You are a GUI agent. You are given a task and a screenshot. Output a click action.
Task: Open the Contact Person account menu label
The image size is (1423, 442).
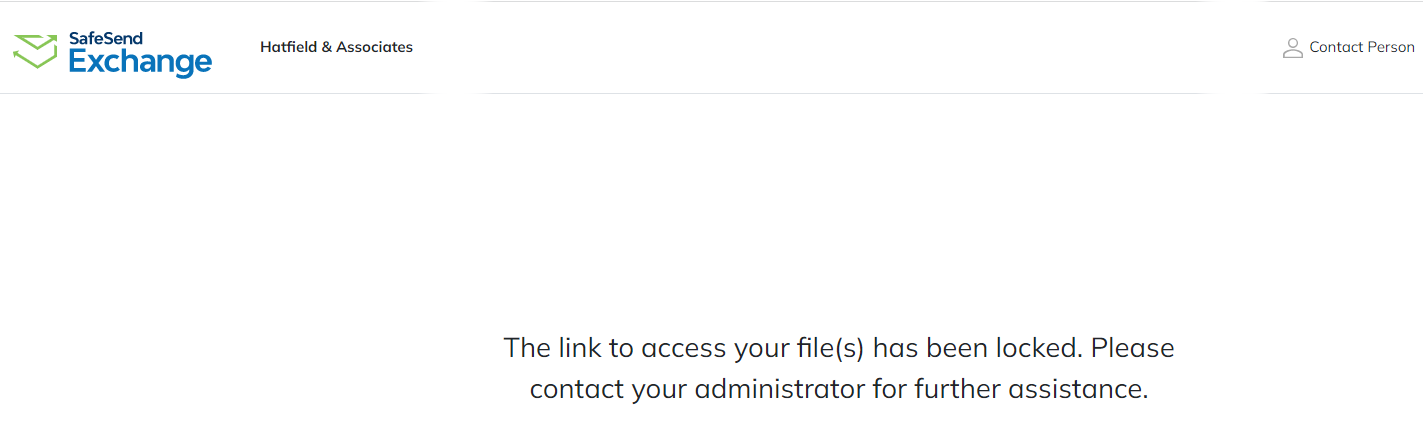tap(1361, 47)
